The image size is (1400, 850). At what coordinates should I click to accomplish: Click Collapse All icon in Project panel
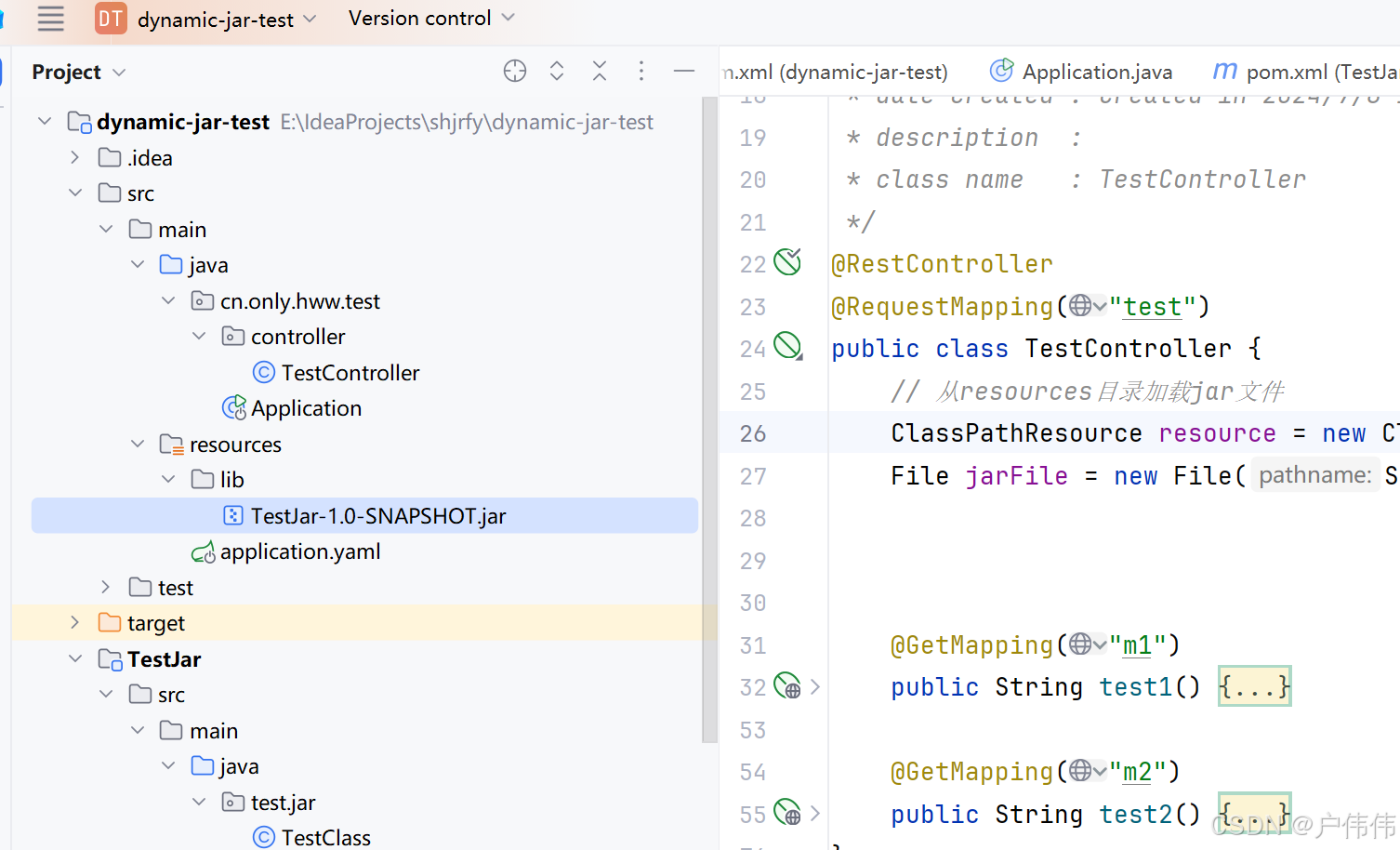click(600, 72)
